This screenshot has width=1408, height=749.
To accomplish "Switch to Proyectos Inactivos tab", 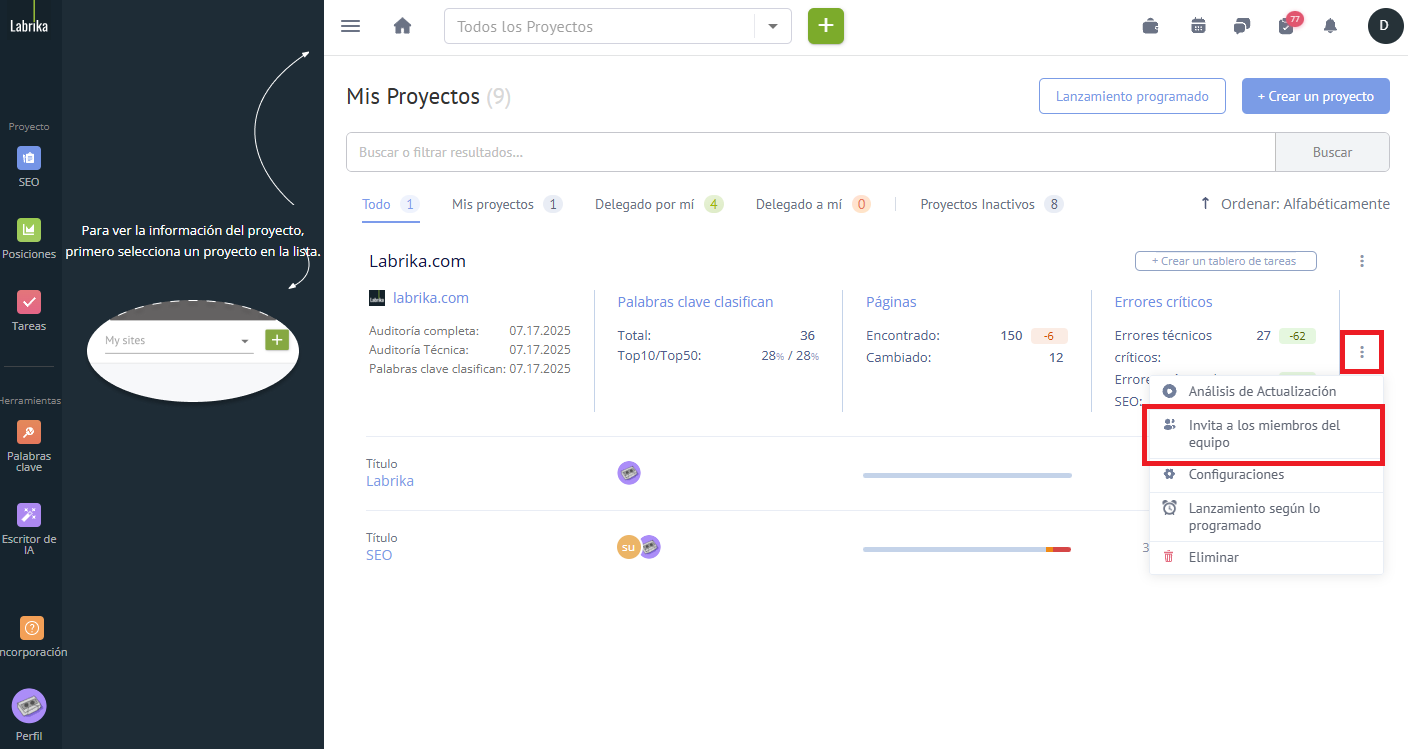I will pyautogui.click(x=992, y=204).
